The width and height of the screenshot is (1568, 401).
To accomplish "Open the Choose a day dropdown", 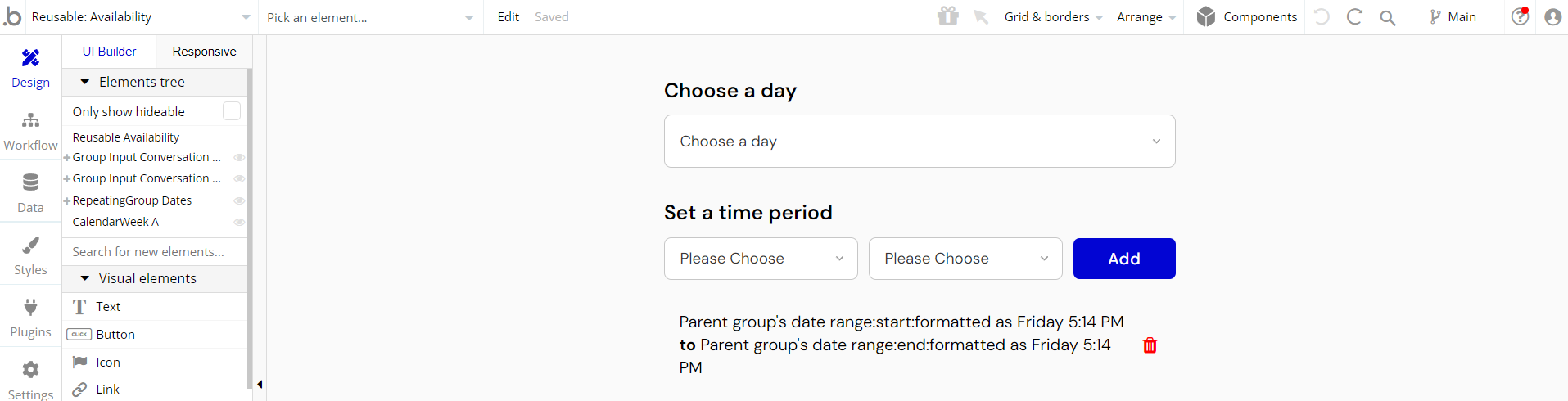I will click(920, 142).
